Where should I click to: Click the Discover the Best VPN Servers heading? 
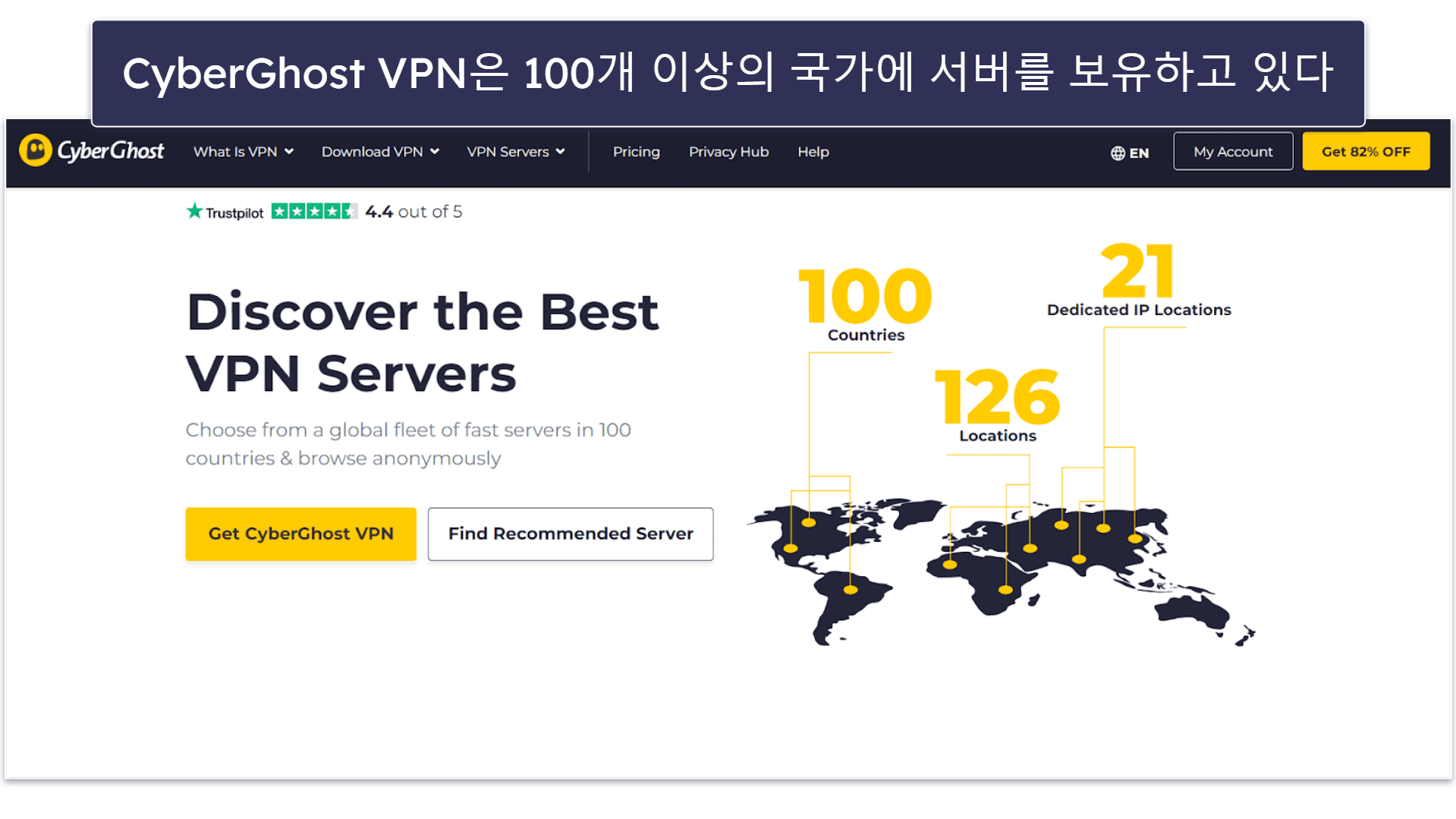pyautogui.click(x=423, y=342)
